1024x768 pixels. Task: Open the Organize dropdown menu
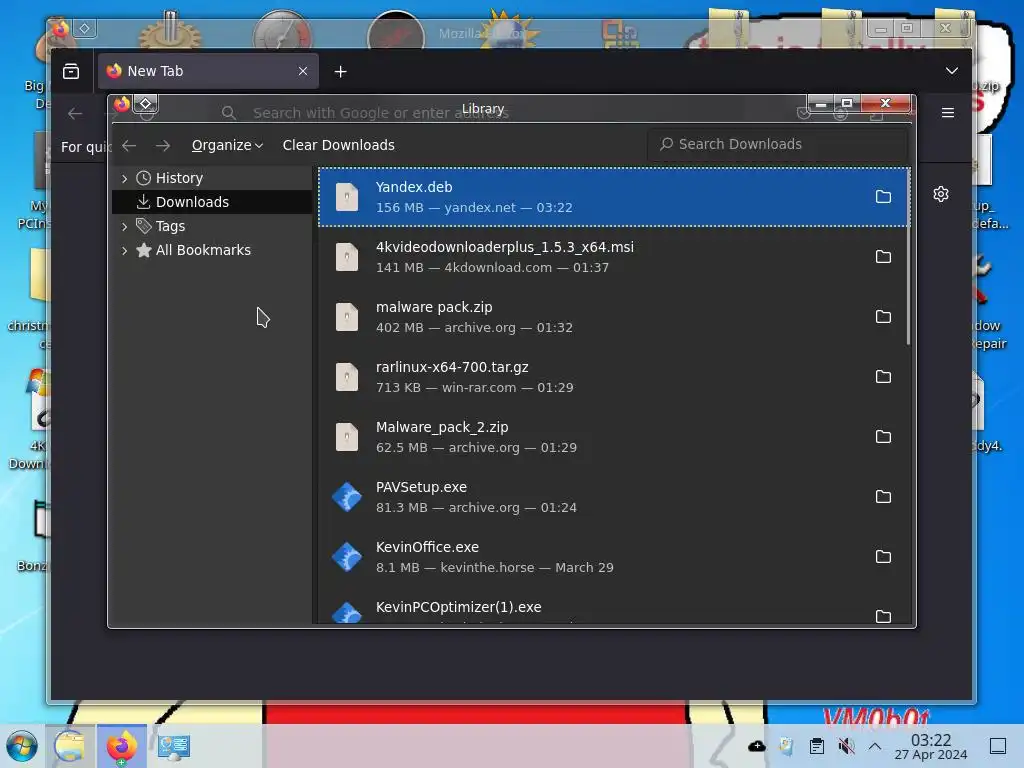tap(227, 145)
